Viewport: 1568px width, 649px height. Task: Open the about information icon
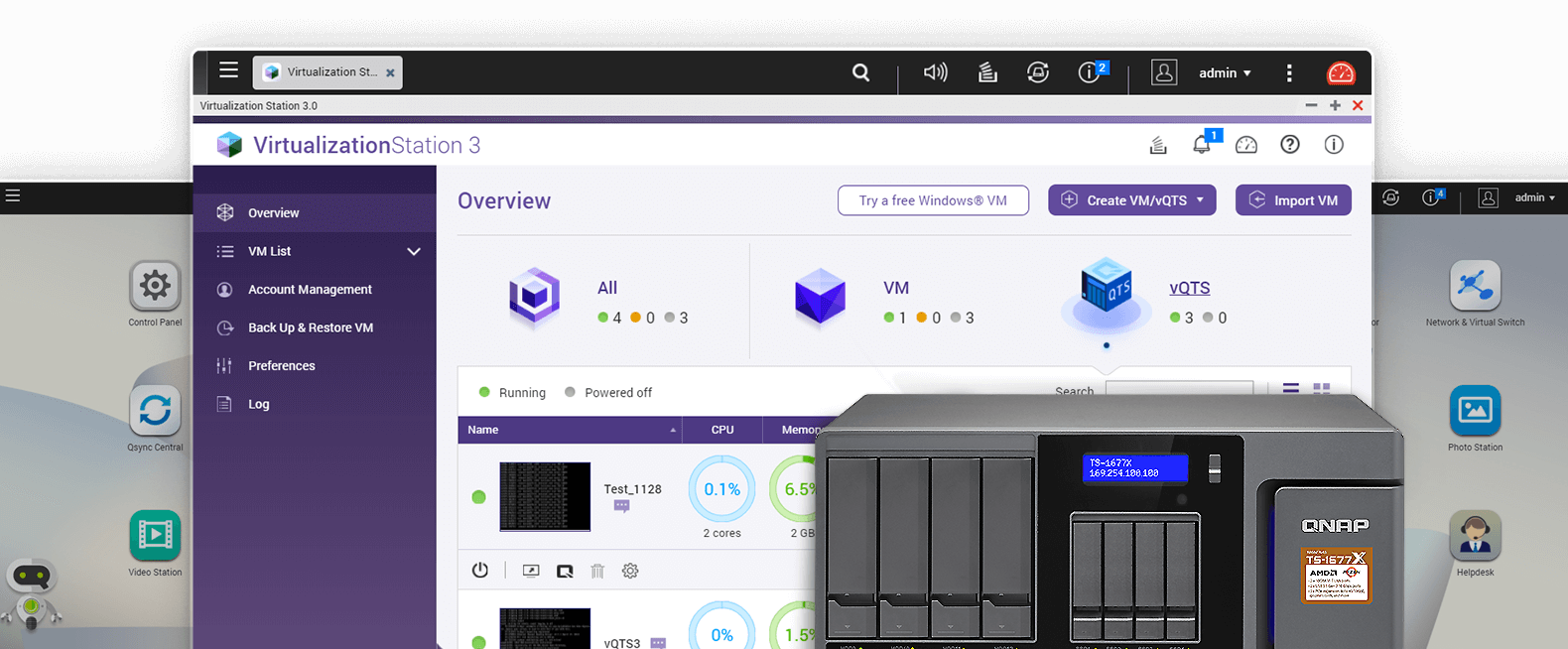pos(1334,145)
